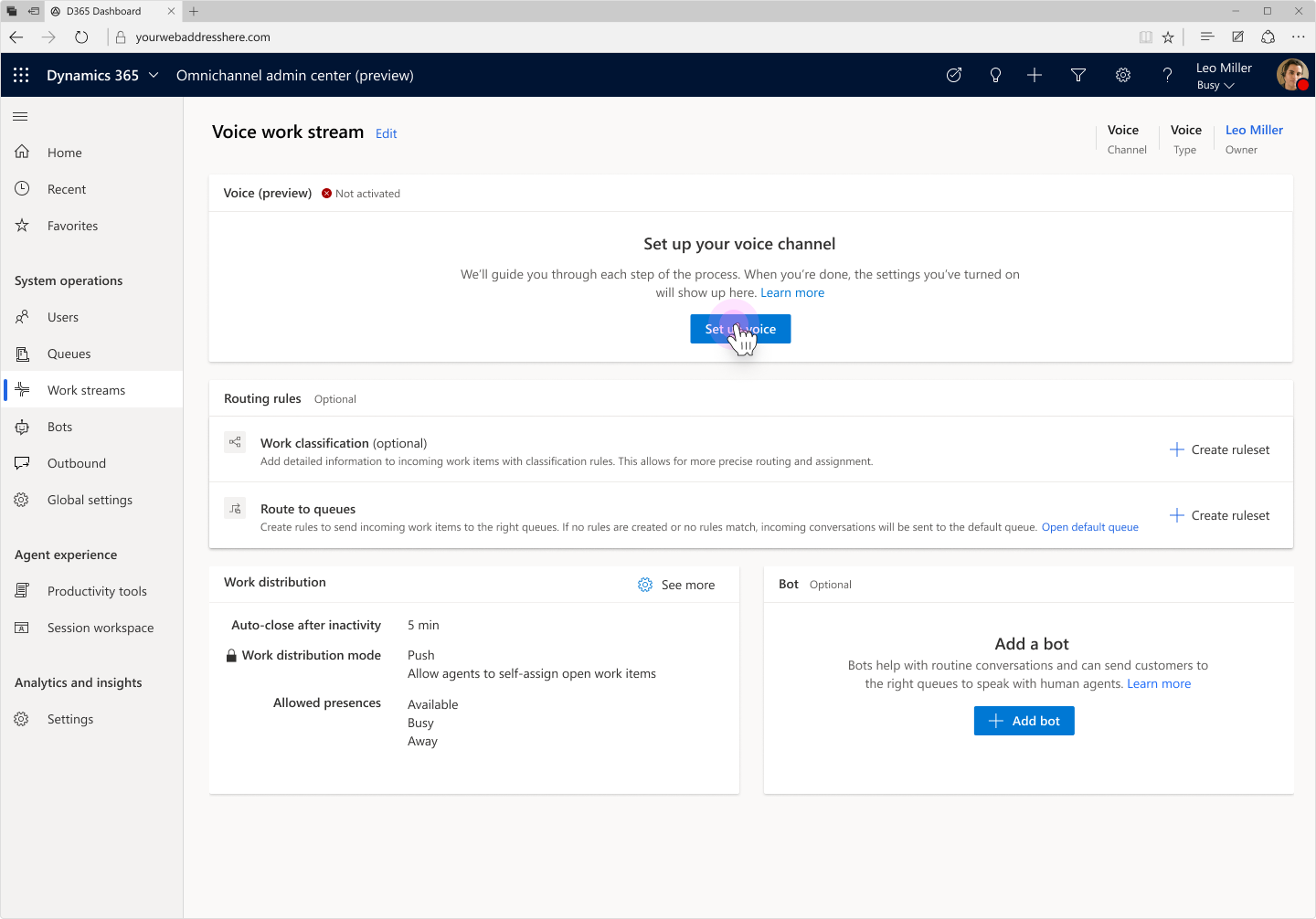The width and height of the screenshot is (1316, 919).
Task: Open Outbound in the sidebar
Action: click(91, 463)
